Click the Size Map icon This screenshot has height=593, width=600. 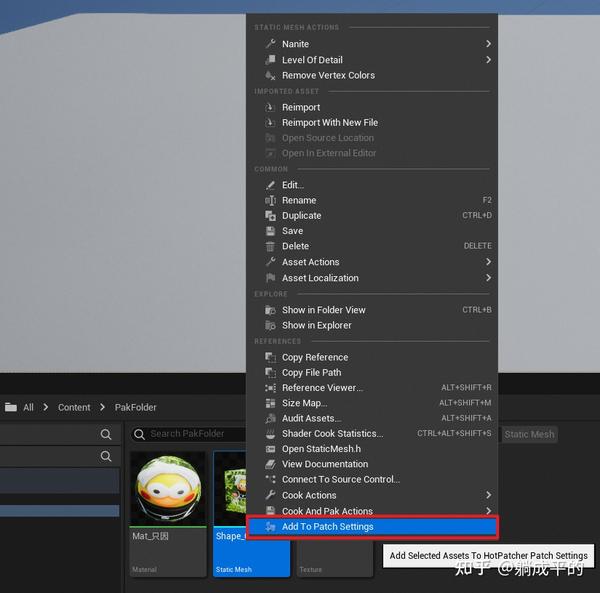(270, 403)
